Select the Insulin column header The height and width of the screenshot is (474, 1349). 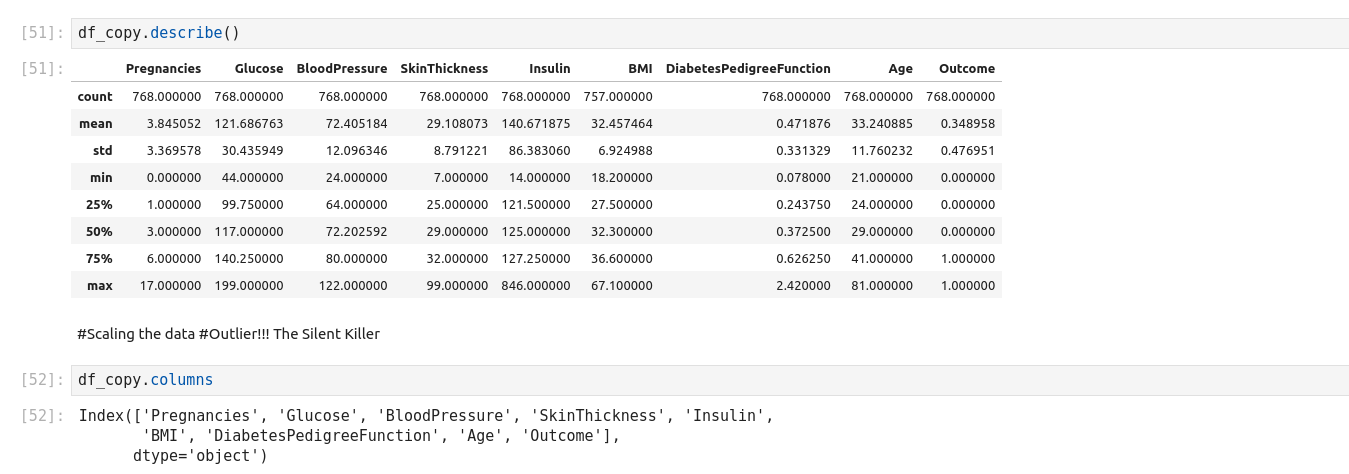tap(549, 69)
